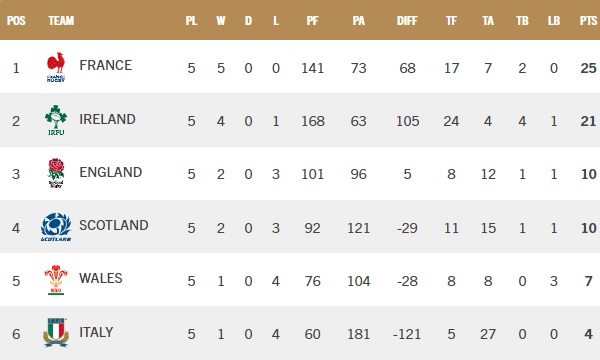Image resolution: width=600 pixels, height=360 pixels.
Task: Select the SCOTLAND team name
Action: [114, 225]
